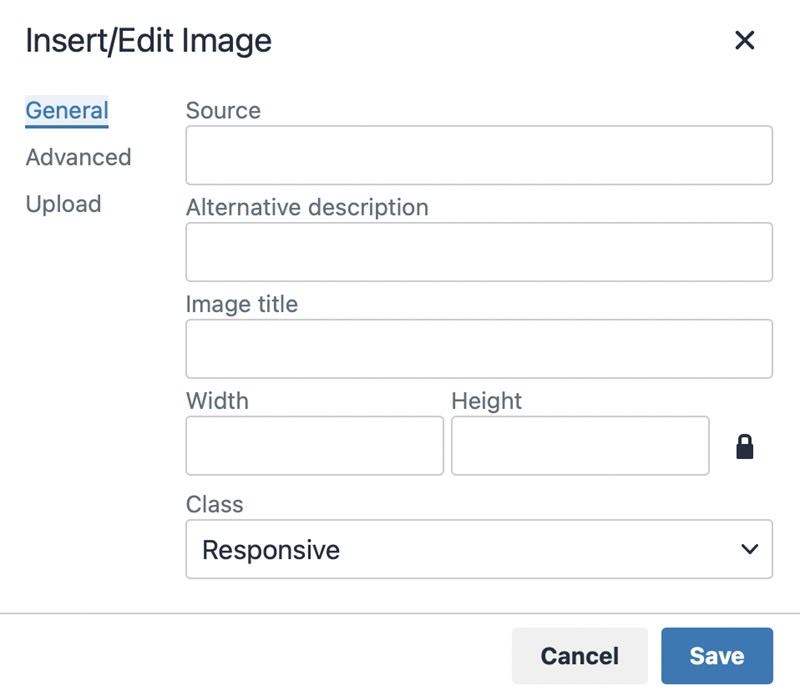Click into the Height field
The image size is (800, 696).
coord(580,445)
